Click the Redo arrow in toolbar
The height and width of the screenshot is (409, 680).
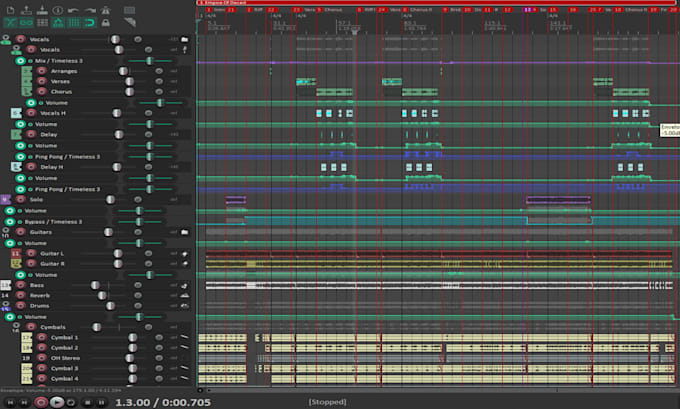pyautogui.click(x=90, y=10)
